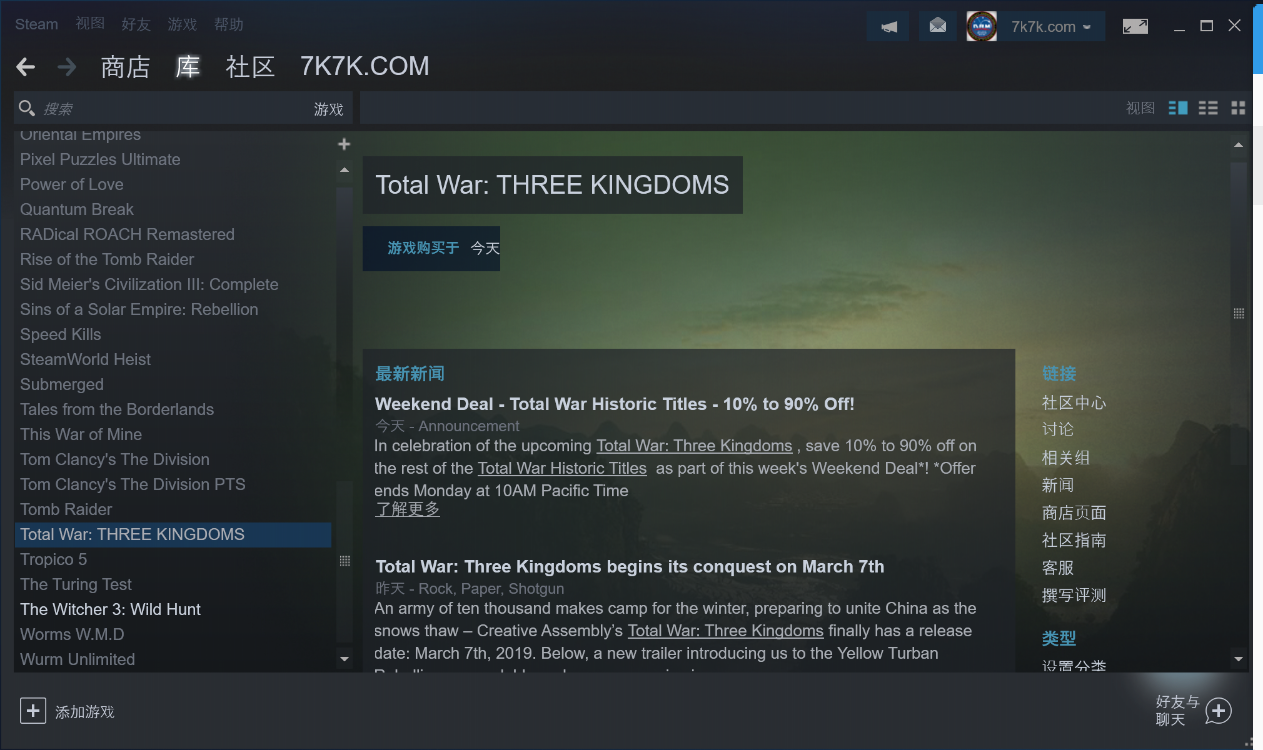Click the 了解更多 link

[407, 509]
